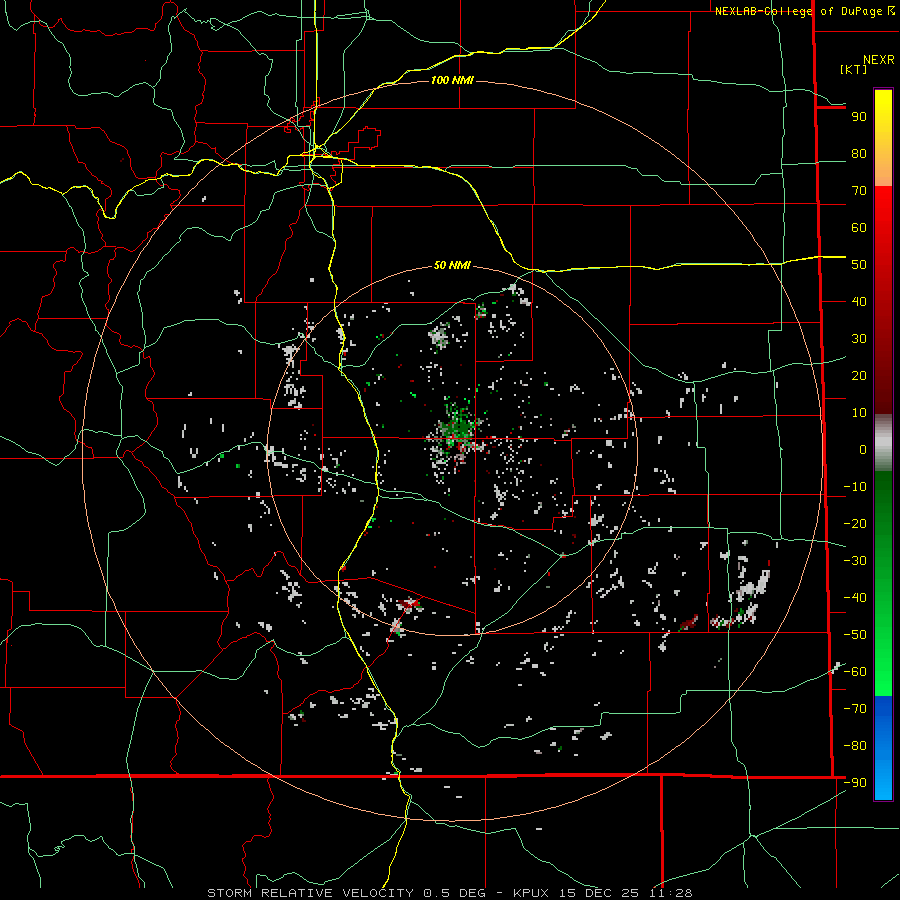
Task: Click the 60 value on velocity scale
Action: pos(859,228)
